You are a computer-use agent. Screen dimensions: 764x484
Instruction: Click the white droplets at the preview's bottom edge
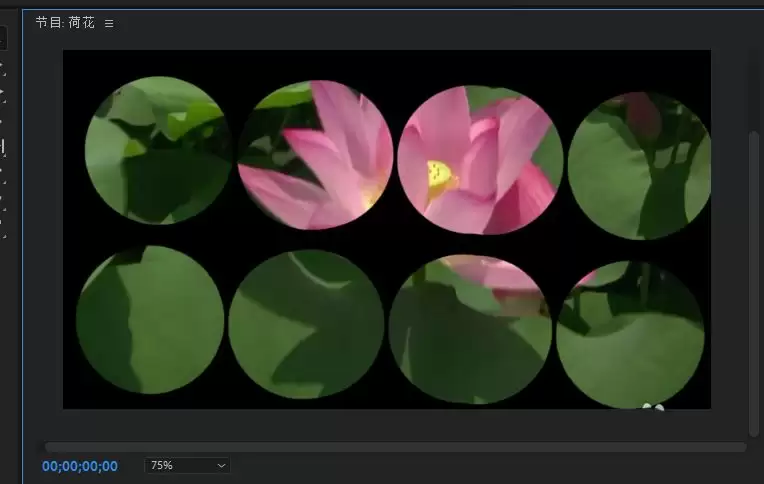(x=653, y=407)
